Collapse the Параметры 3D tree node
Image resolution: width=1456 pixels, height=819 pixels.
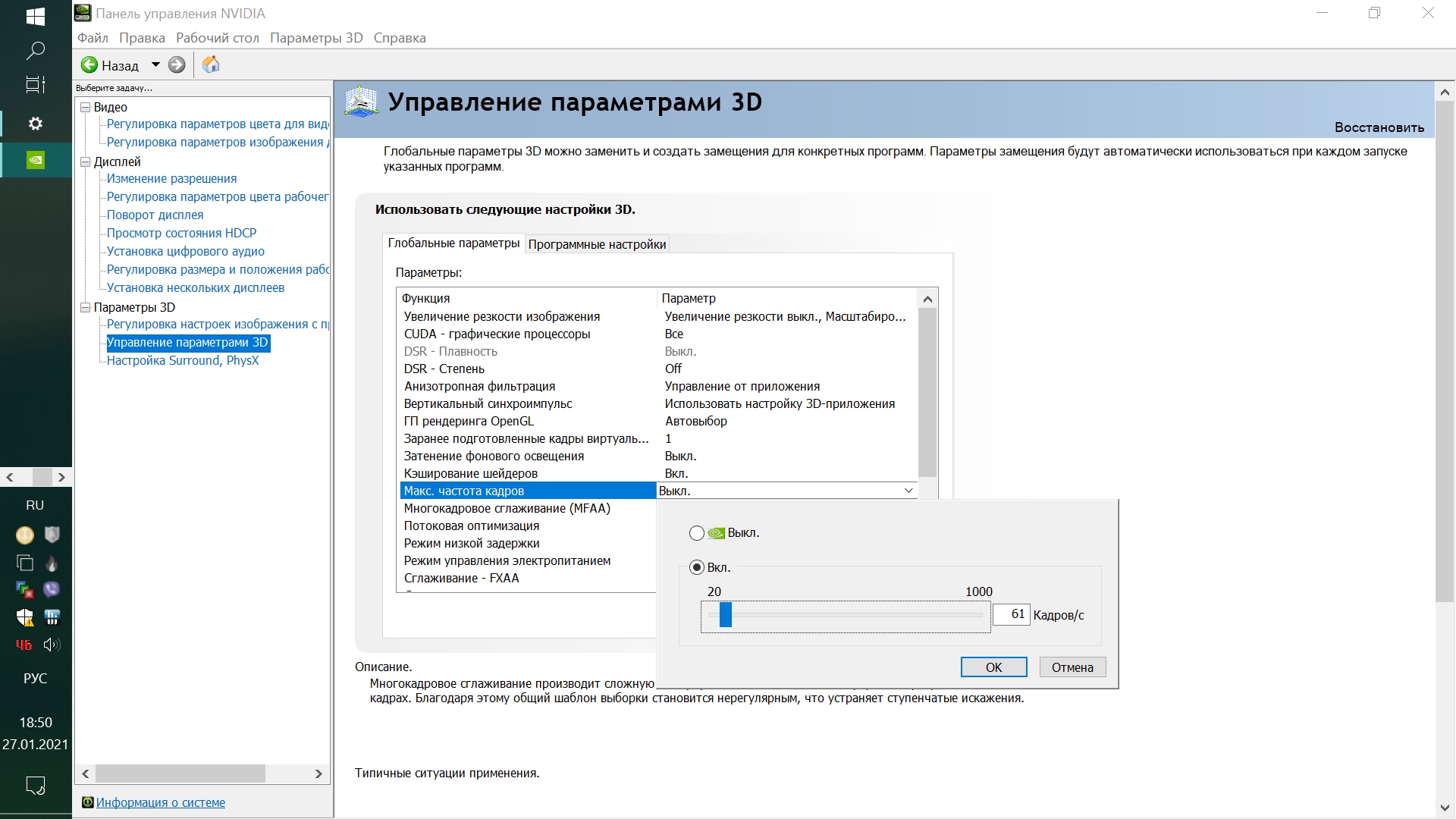(x=86, y=308)
